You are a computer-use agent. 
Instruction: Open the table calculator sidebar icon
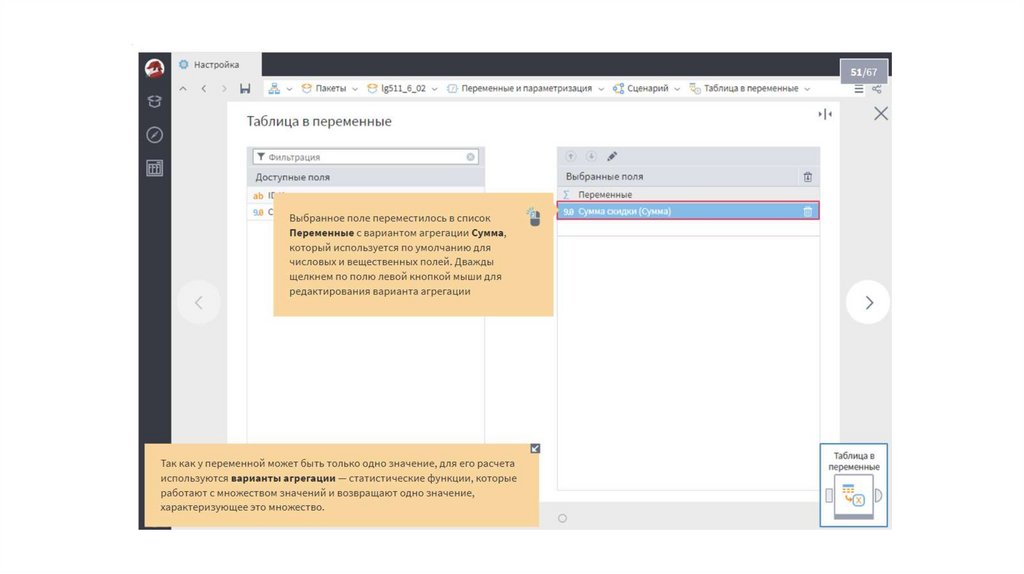[x=154, y=168]
